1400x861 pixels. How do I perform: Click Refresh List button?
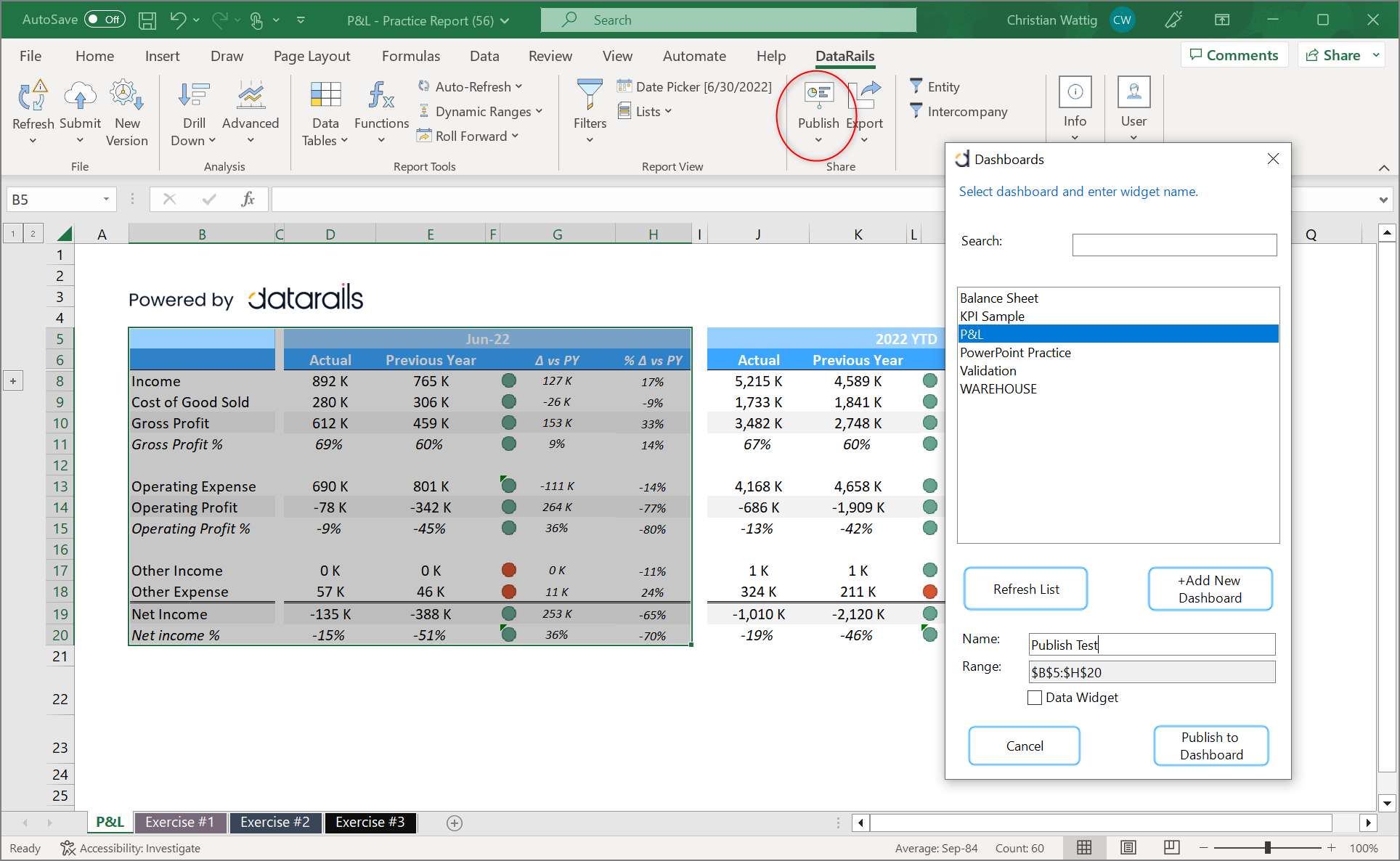point(1025,589)
